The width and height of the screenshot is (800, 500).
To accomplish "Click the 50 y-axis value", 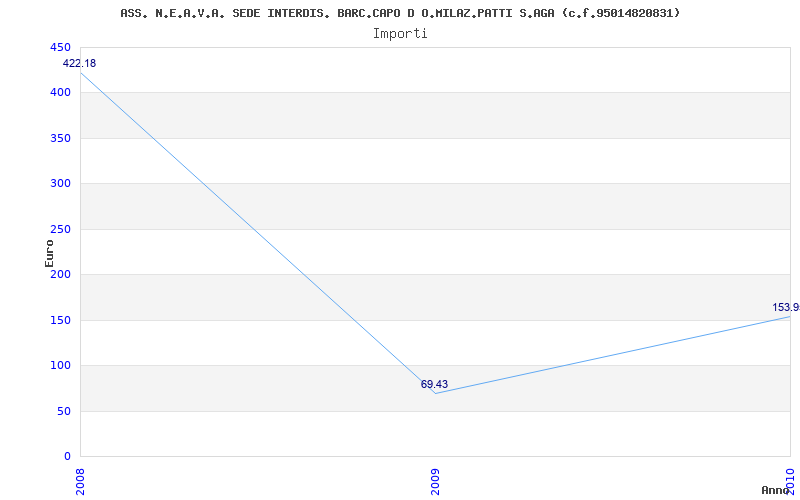I will (63, 411).
